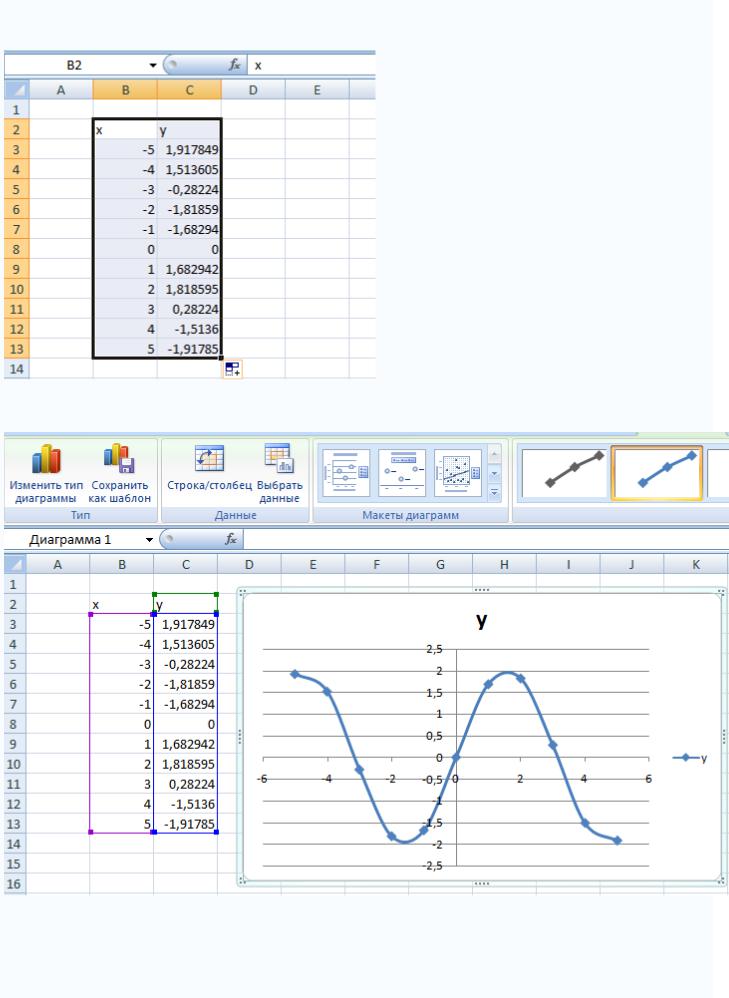The width and height of the screenshot is (729, 998).
Task: Expand the Макеты диаграмм gallery More arrow
Action: pyautogui.click(x=495, y=493)
